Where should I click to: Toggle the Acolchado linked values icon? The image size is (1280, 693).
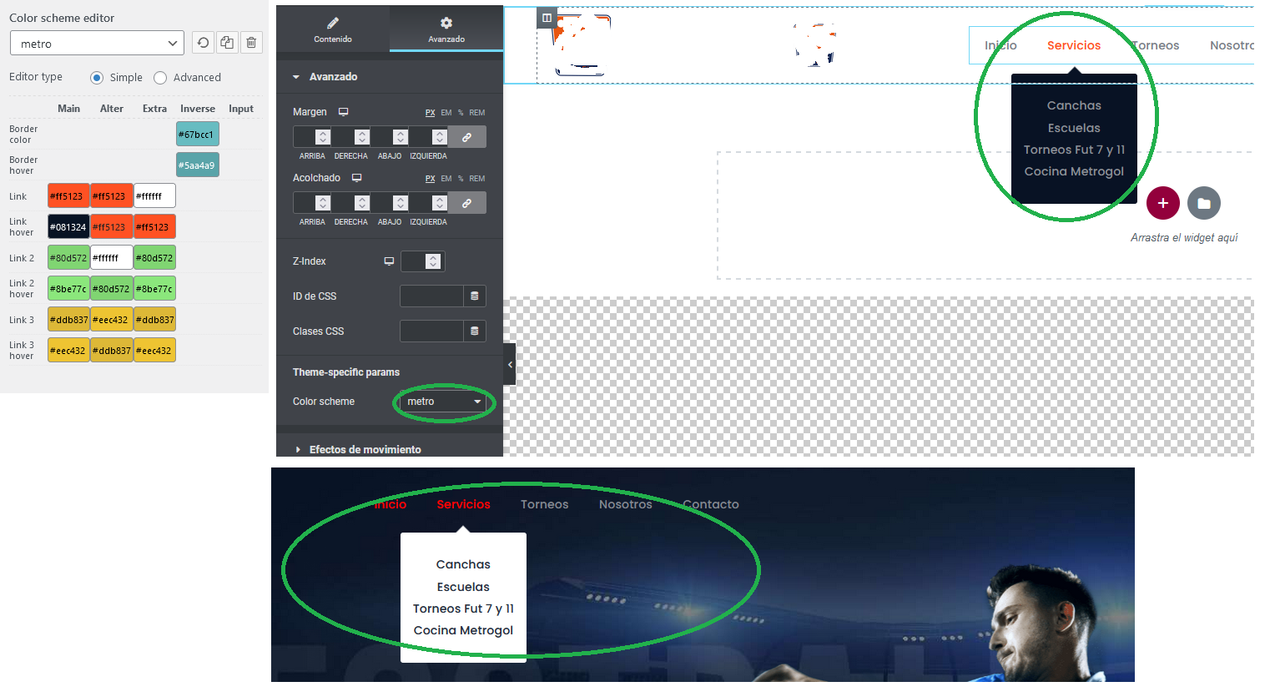(467, 203)
